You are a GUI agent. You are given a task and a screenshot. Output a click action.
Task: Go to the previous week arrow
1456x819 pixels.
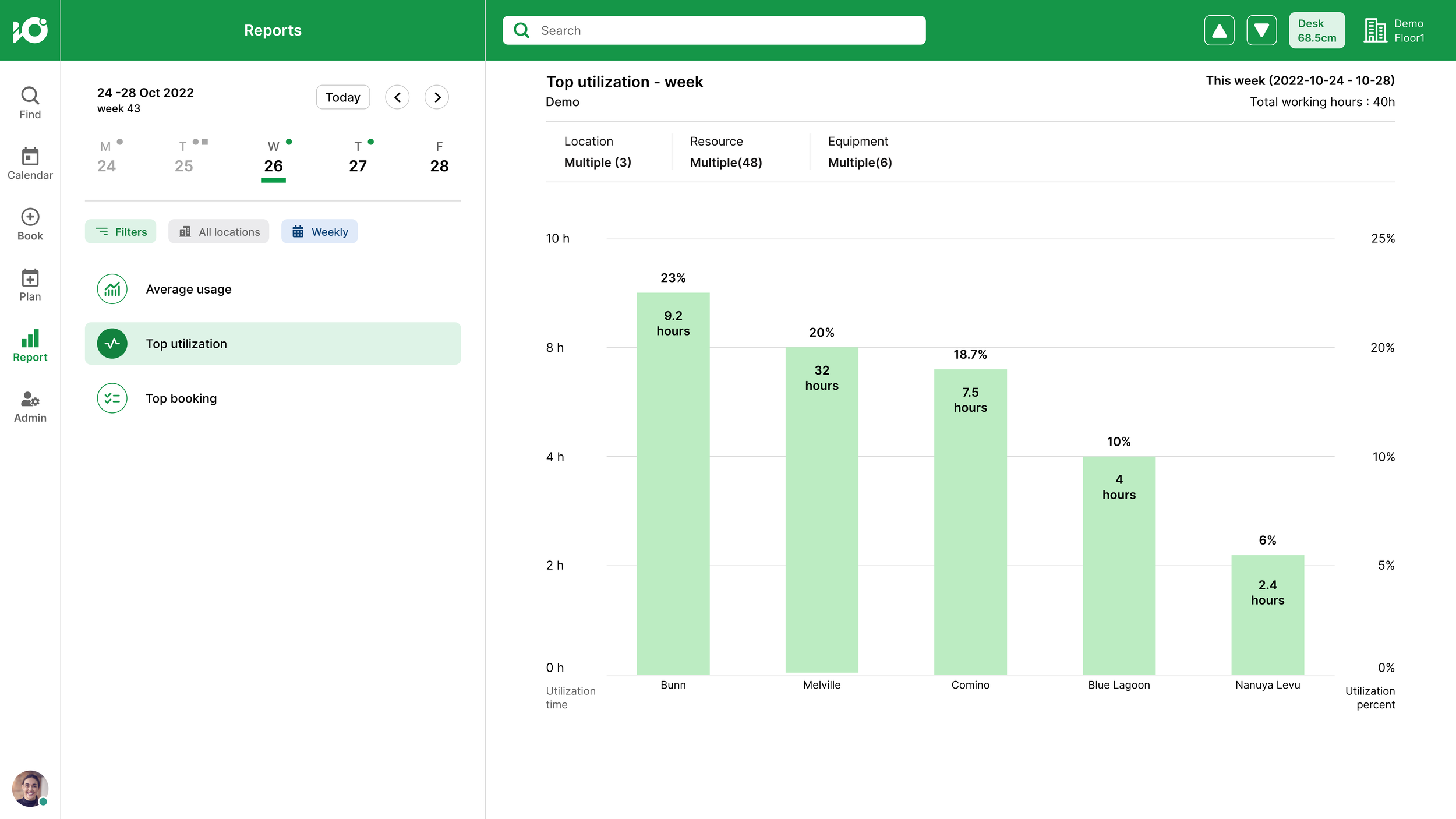click(397, 97)
